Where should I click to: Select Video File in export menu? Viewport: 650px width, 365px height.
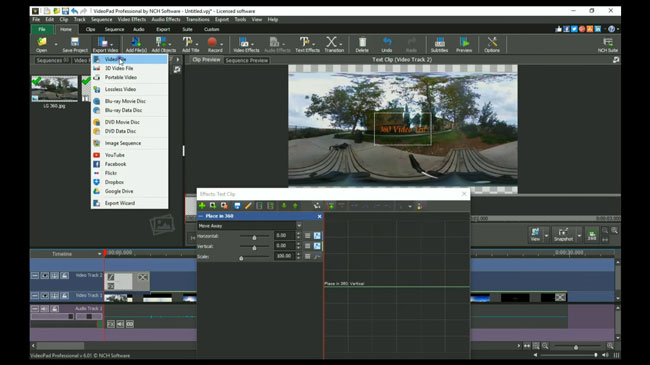coord(129,59)
